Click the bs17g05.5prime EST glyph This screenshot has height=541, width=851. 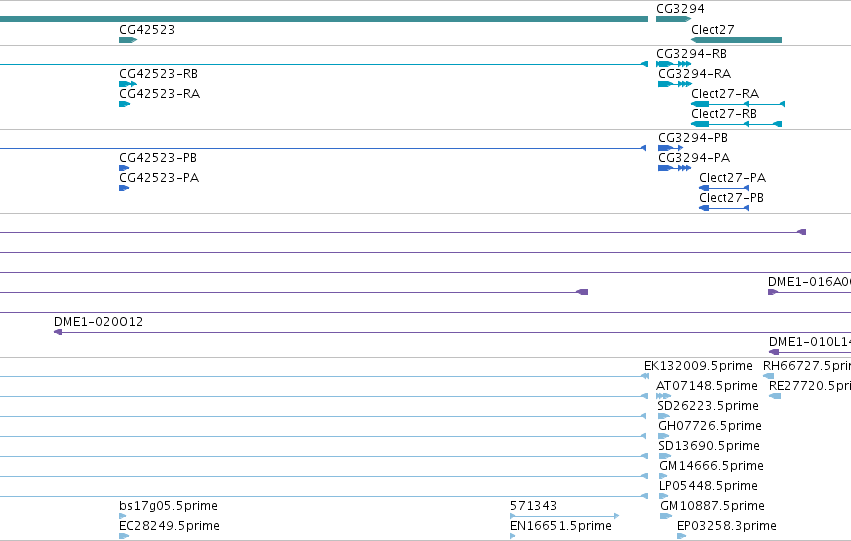(x=123, y=516)
